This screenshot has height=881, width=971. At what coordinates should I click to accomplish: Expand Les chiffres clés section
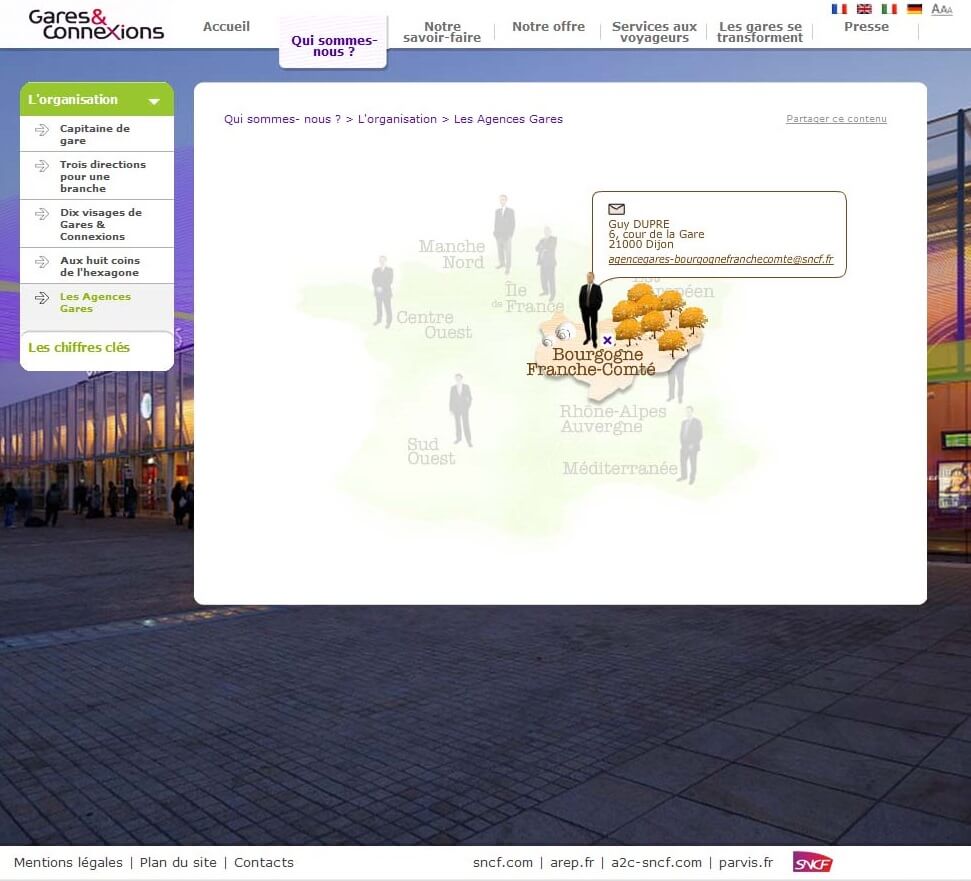coord(79,347)
